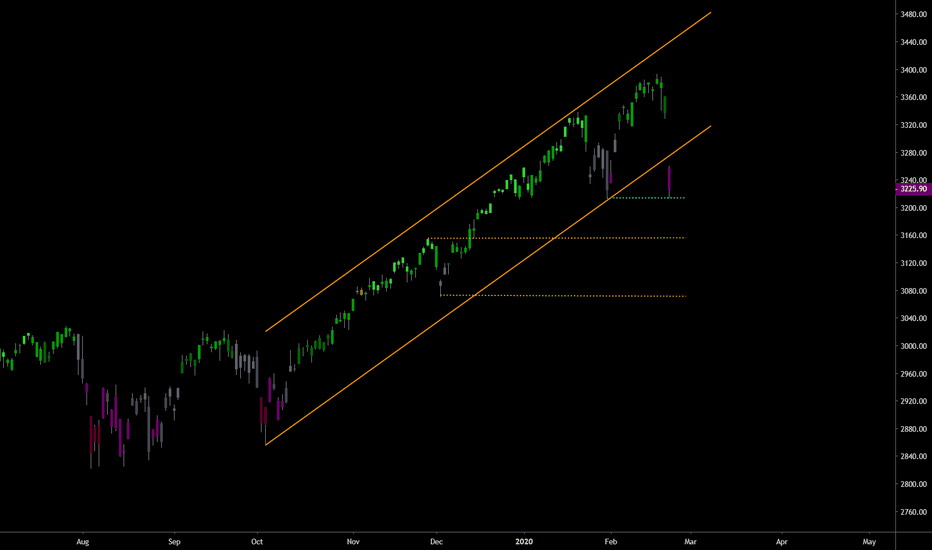This screenshot has width=932, height=550.
Task: Click the Mar label on time axis
Action: (x=690, y=542)
